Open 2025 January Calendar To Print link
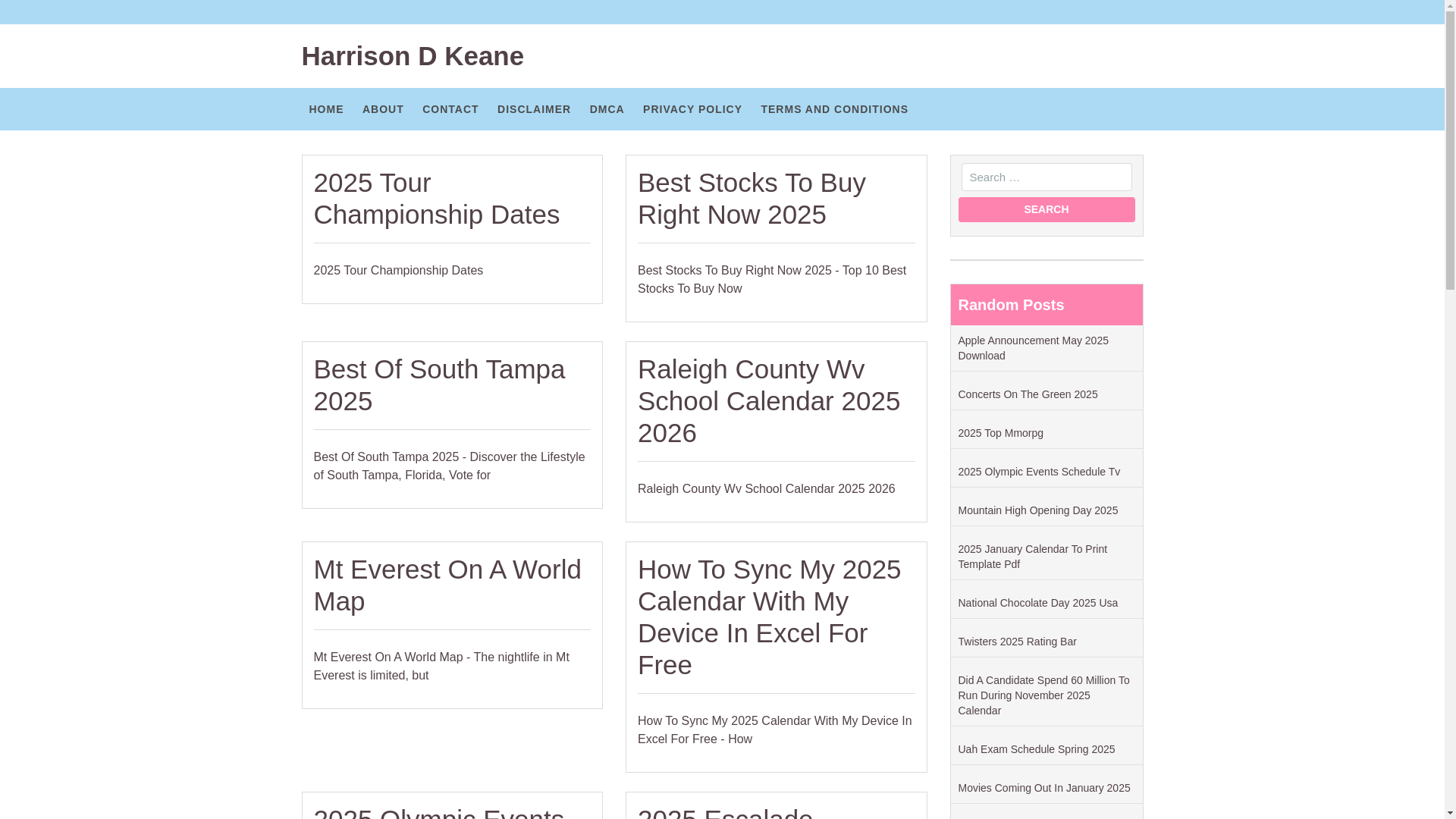 tap(1032, 557)
